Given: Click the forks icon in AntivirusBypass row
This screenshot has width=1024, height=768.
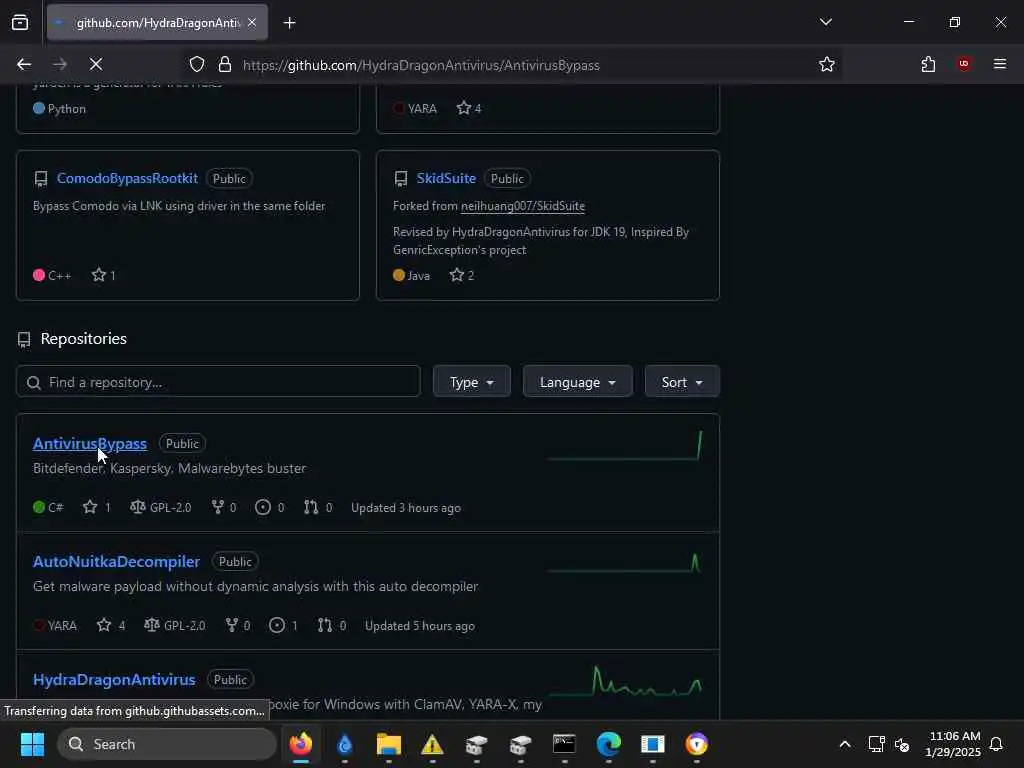Looking at the screenshot, I should pyautogui.click(x=217, y=507).
